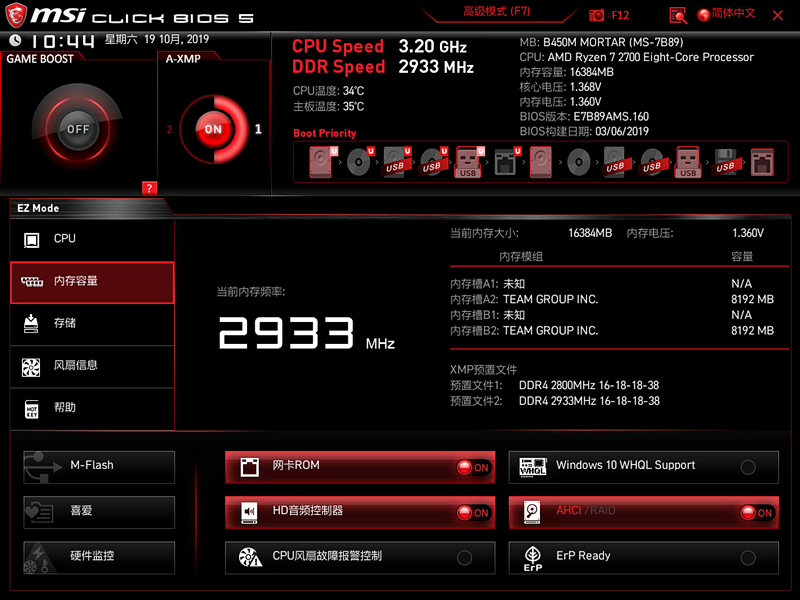The width and height of the screenshot is (800, 600).
Task: Choose A-XMP profile number 1
Action: [x=258, y=129]
